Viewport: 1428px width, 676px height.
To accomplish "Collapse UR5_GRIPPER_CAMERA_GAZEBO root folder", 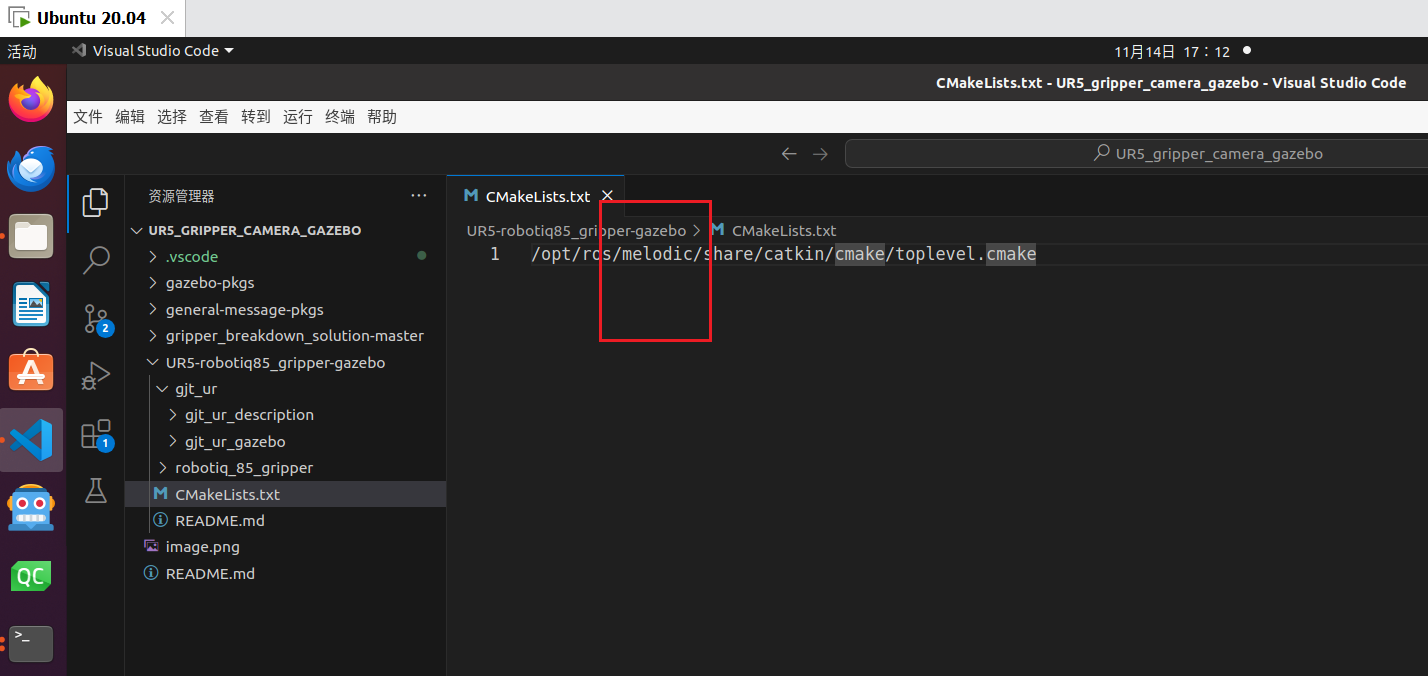I will 138,230.
